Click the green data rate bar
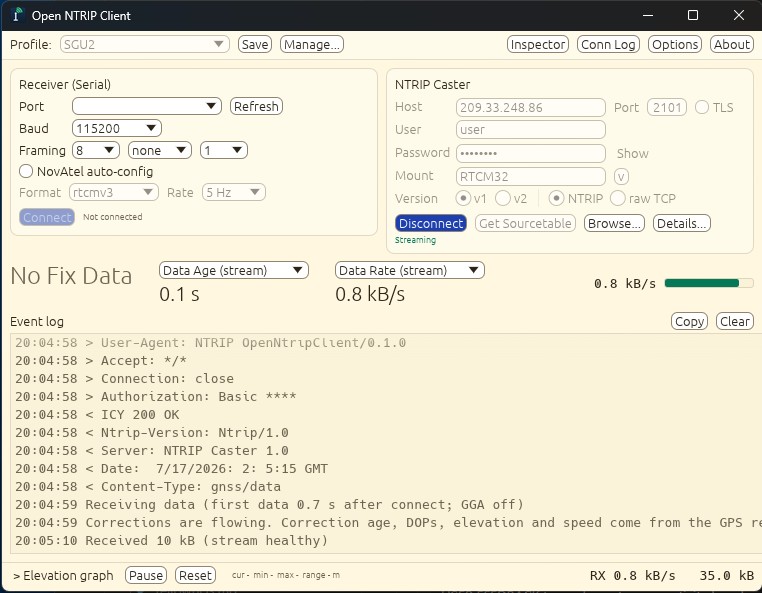 (x=709, y=283)
